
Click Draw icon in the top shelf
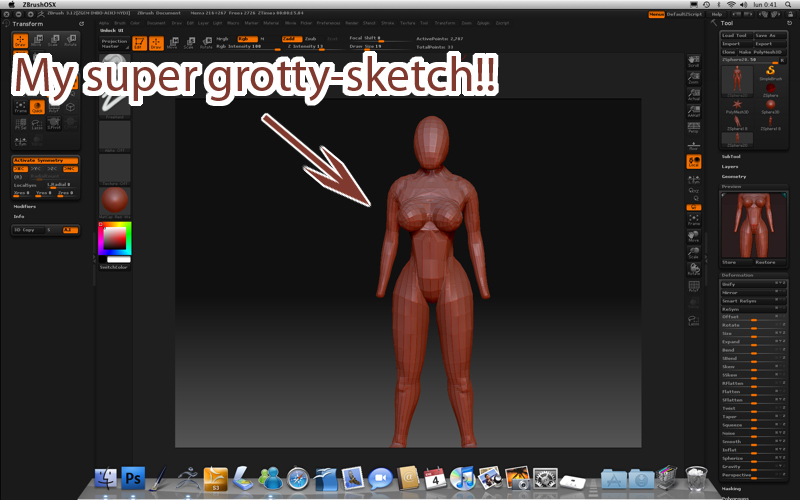(x=156, y=43)
